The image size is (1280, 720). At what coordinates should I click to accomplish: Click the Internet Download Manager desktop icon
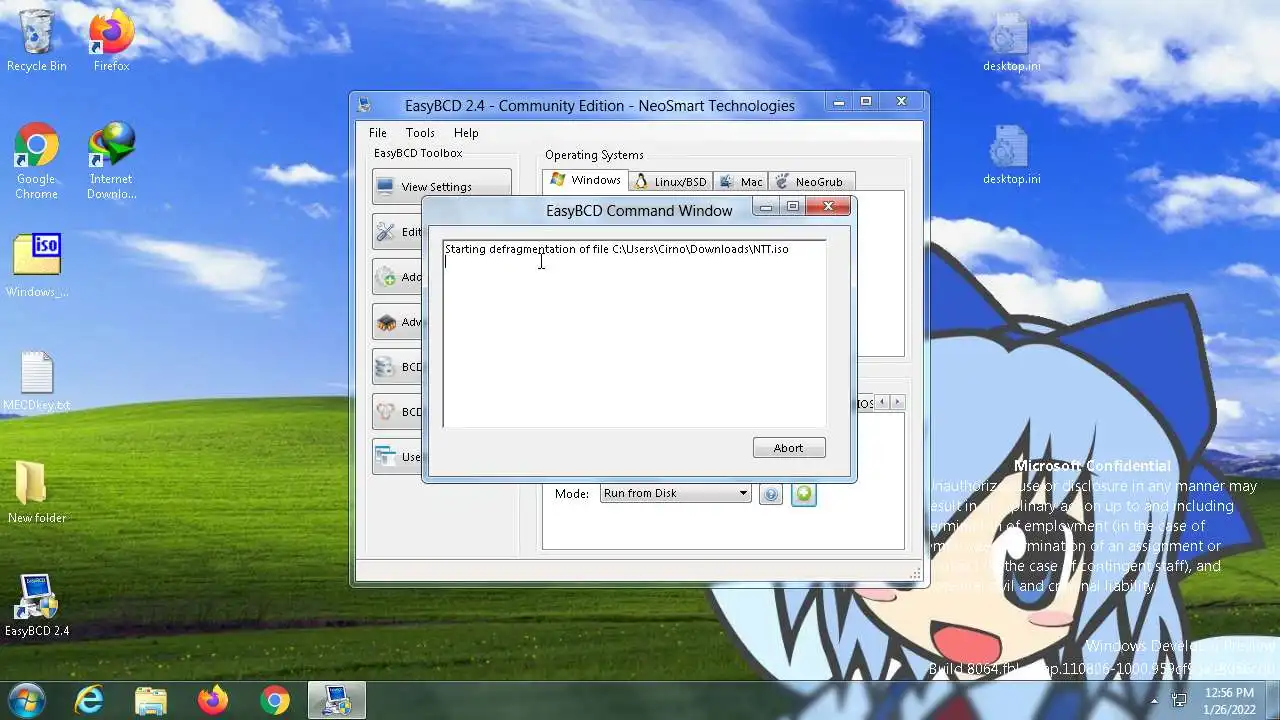pyautogui.click(x=111, y=161)
